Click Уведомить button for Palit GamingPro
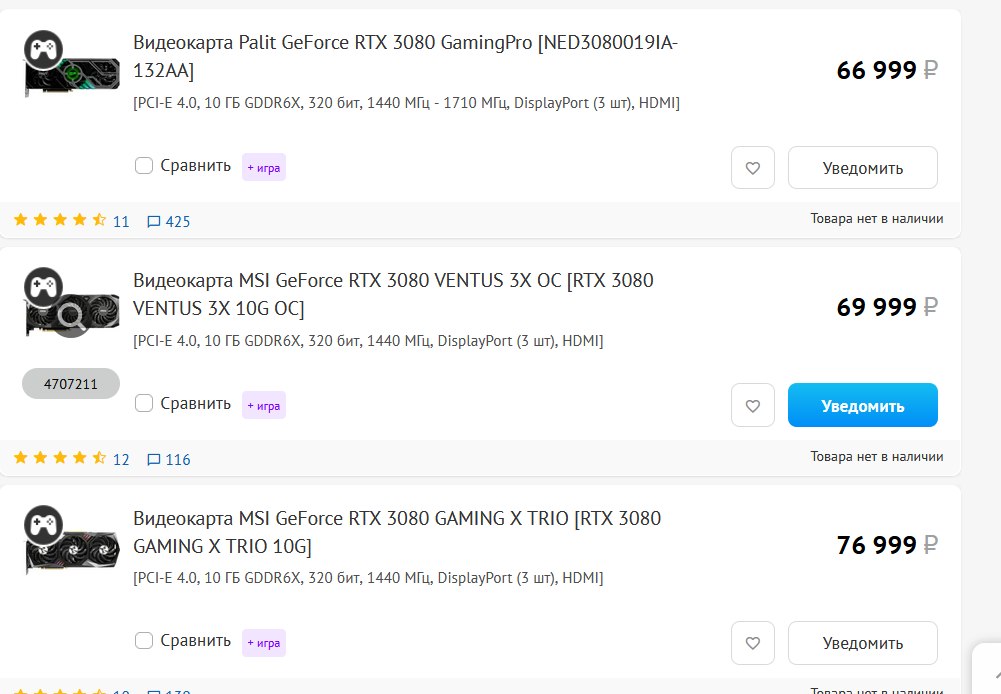Image resolution: width=1001 pixels, height=694 pixels. 862,168
